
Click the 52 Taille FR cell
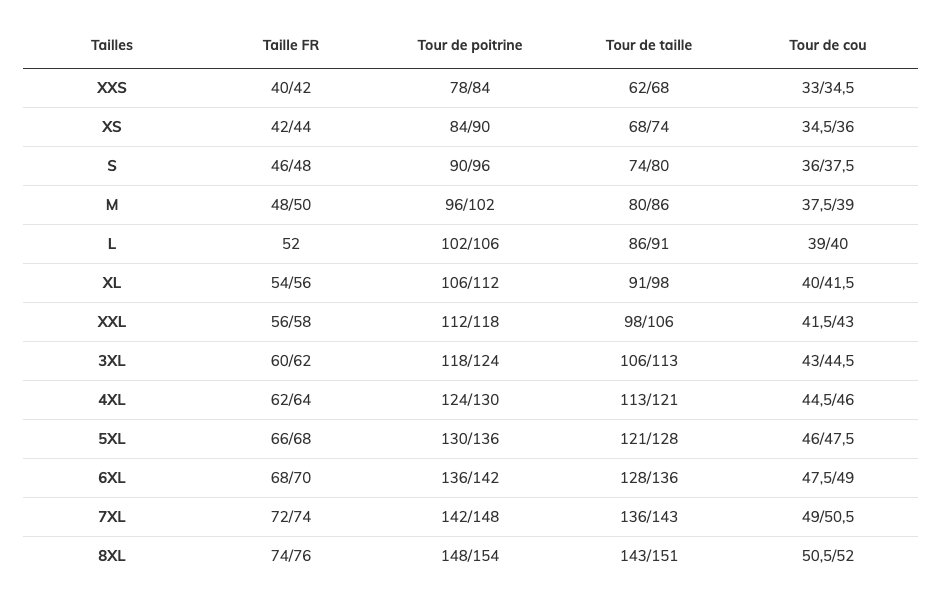coord(291,244)
